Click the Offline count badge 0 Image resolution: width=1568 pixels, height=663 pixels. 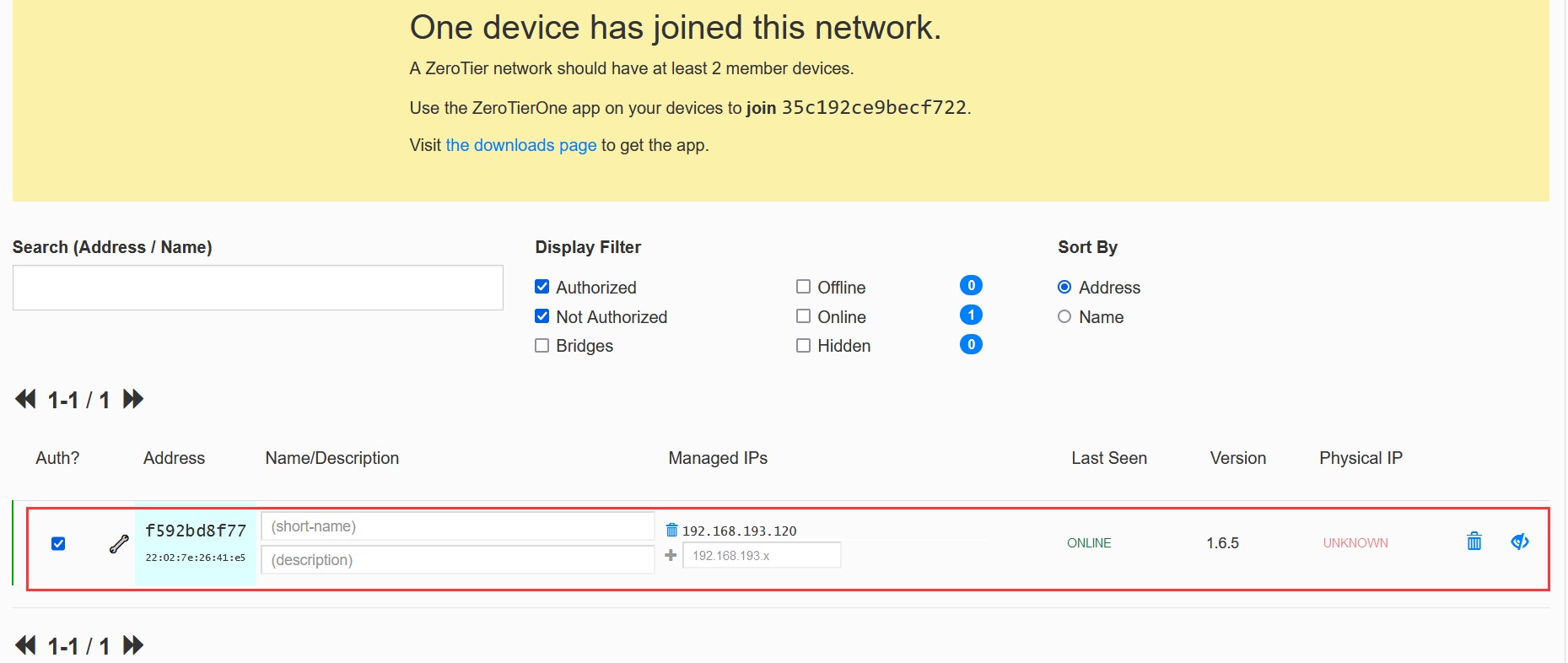tap(971, 285)
